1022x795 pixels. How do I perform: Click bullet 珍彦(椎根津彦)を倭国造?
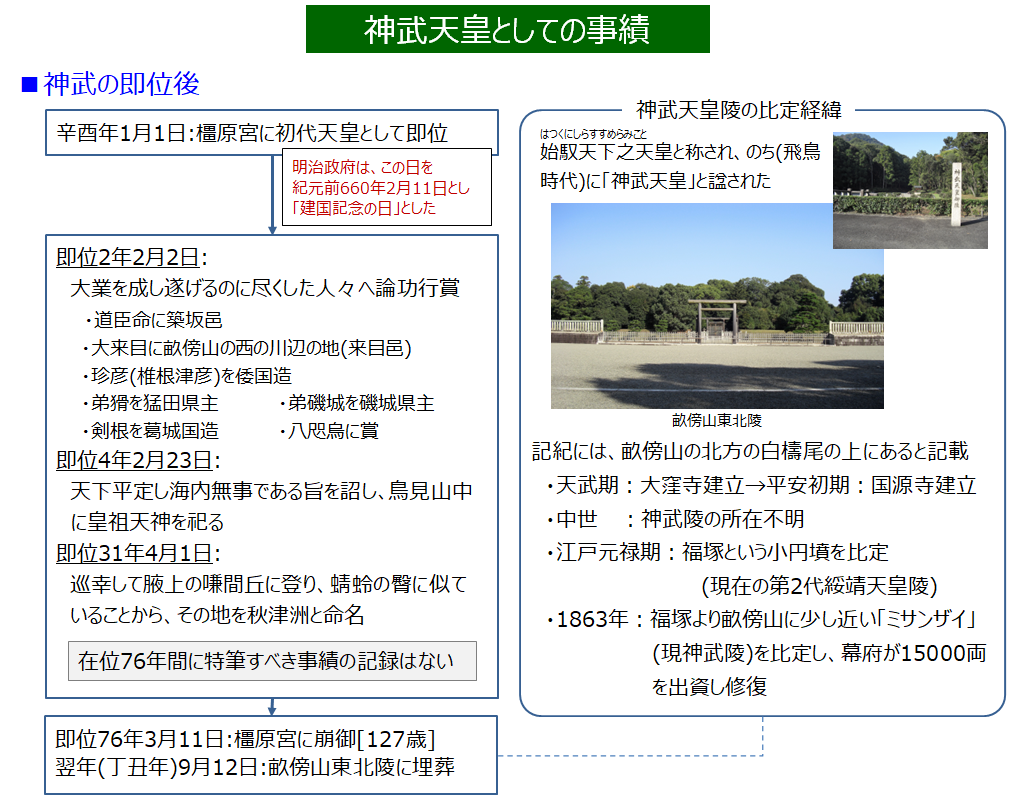coord(187,376)
